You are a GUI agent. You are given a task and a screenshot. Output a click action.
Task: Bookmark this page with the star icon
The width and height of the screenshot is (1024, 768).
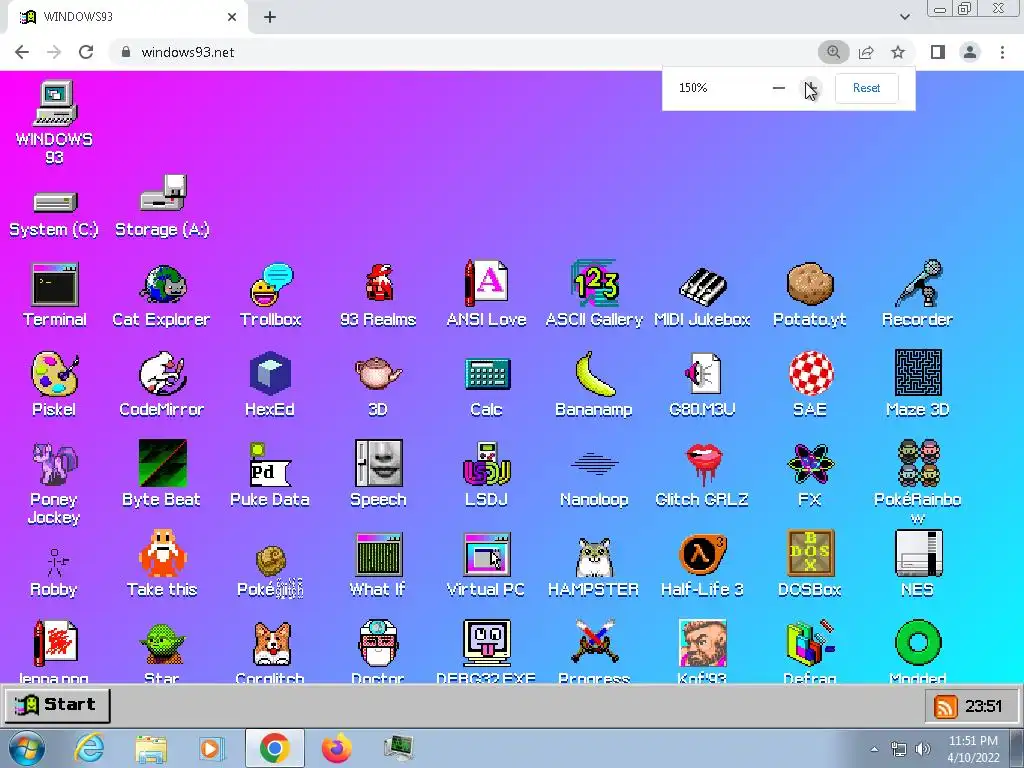pyautogui.click(x=898, y=52)
